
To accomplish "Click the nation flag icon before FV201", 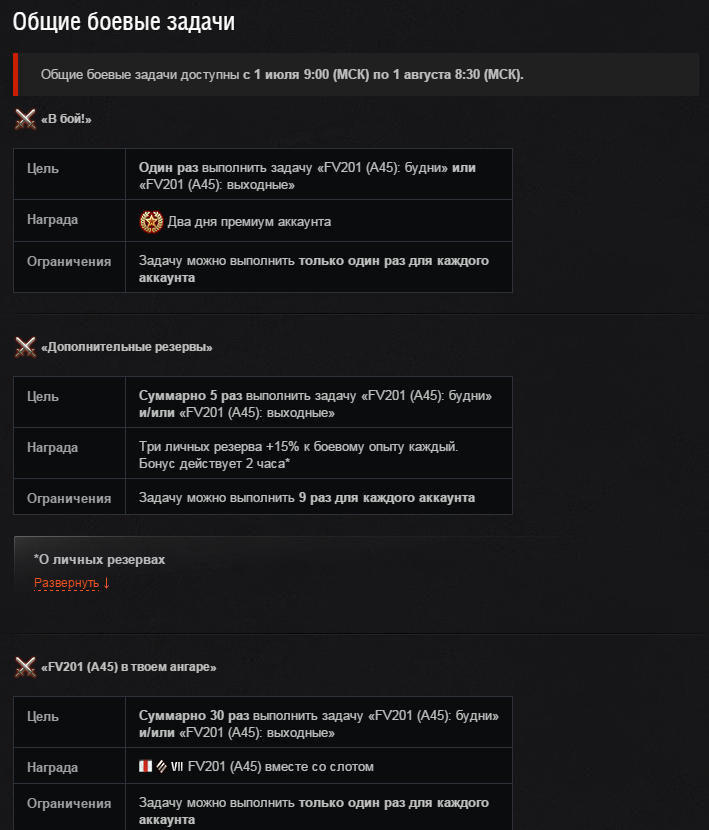I will (145, 766).
